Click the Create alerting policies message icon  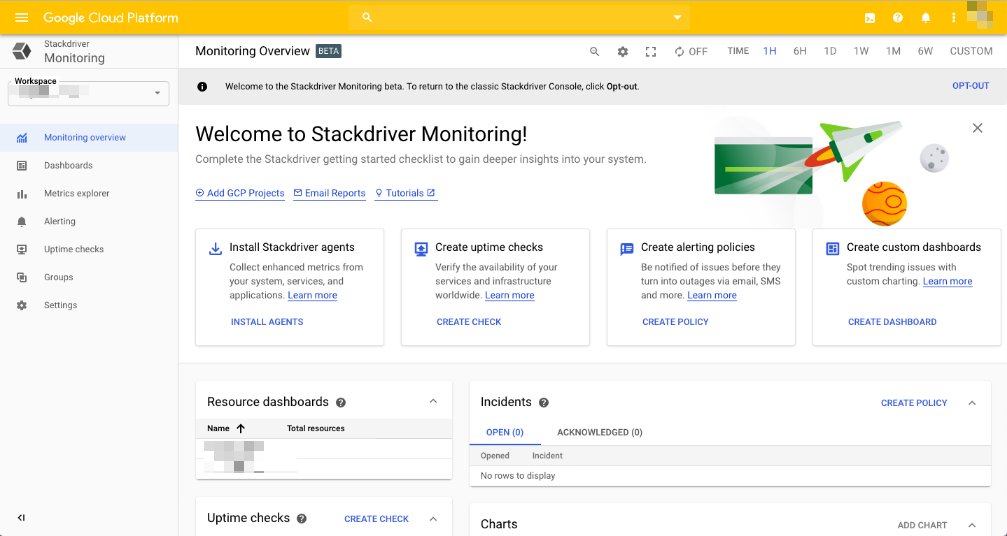(x=627, y=248)
